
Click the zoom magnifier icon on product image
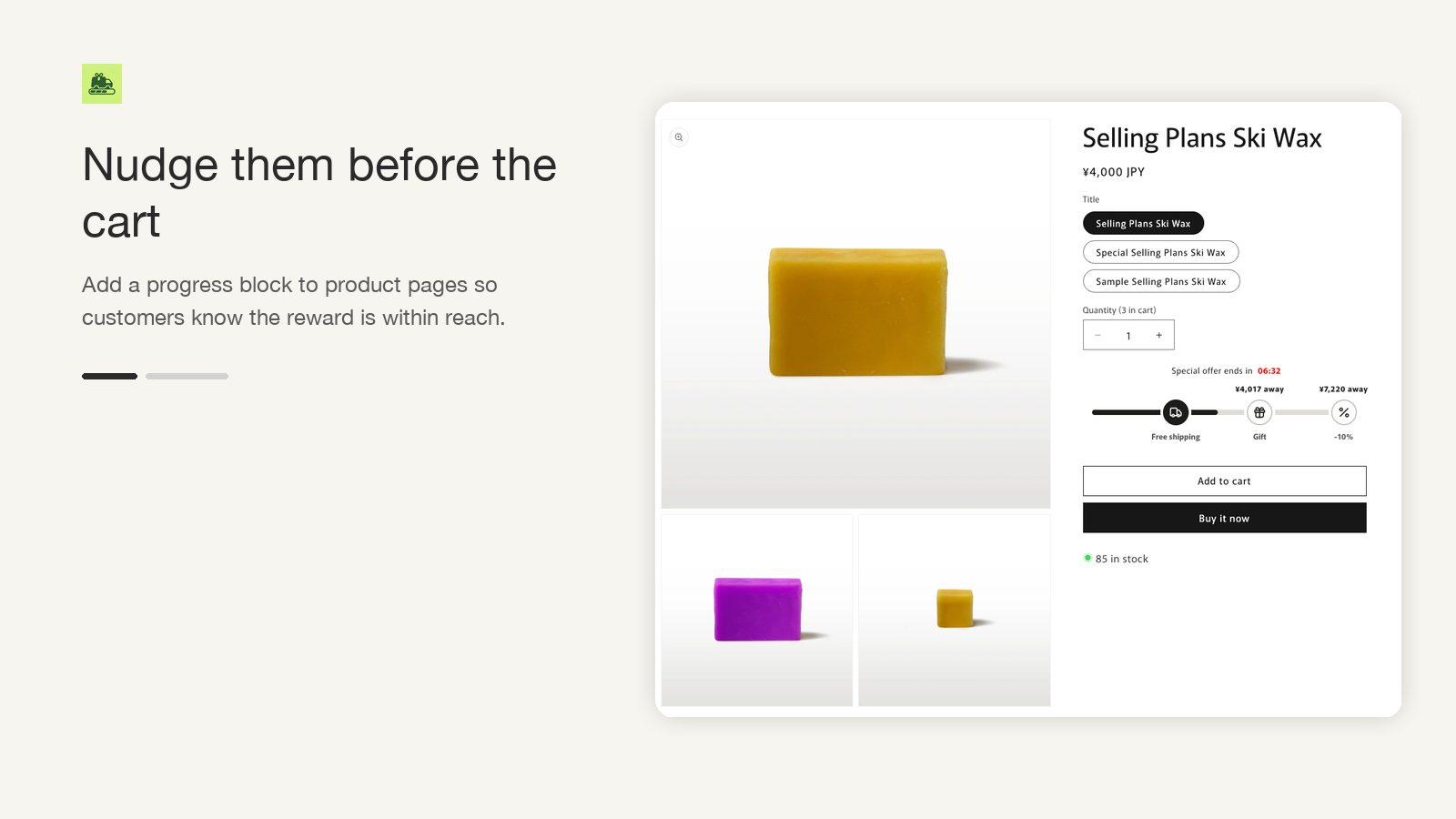pos(679,137)
